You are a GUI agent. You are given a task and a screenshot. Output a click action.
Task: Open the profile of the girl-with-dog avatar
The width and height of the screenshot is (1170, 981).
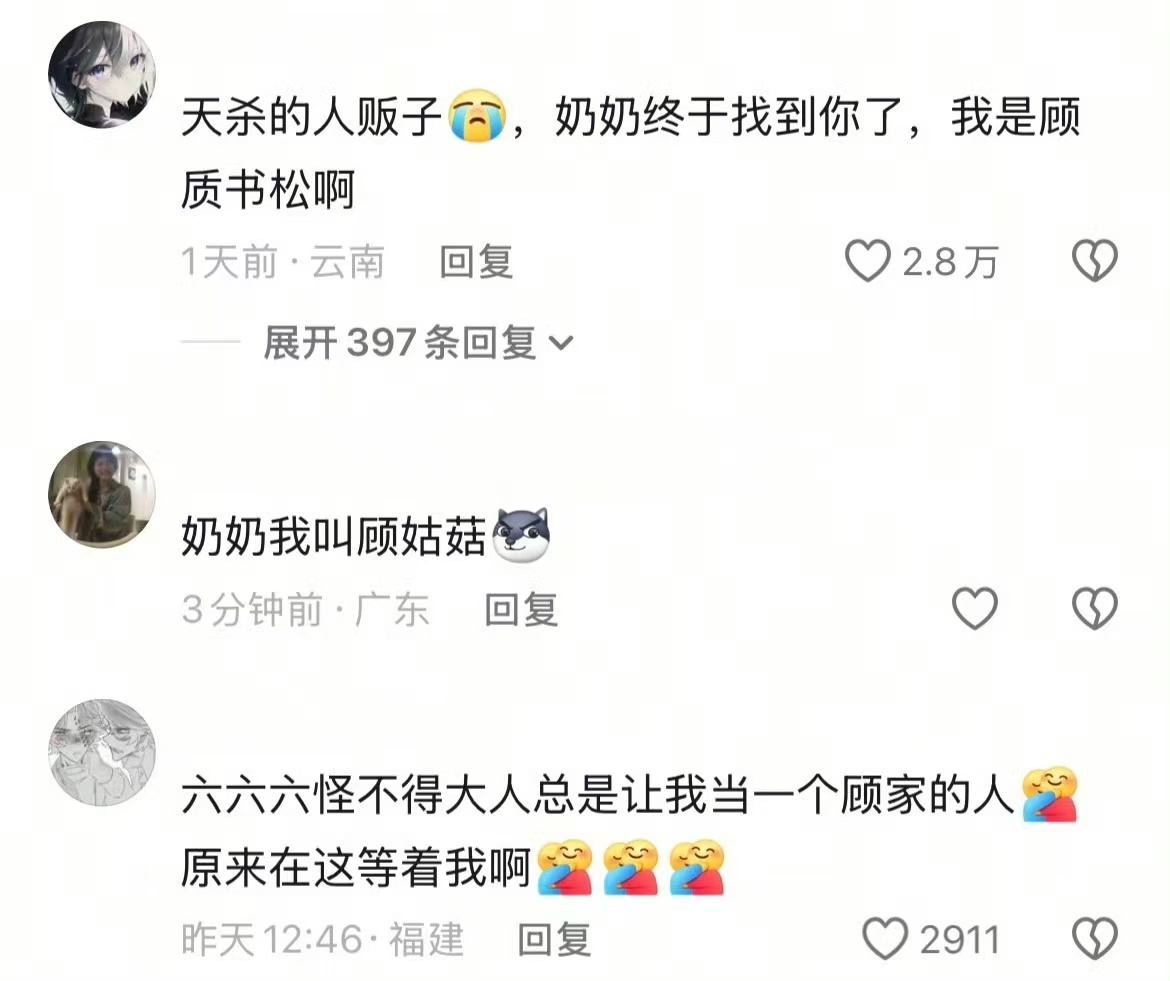click(102, 494)
